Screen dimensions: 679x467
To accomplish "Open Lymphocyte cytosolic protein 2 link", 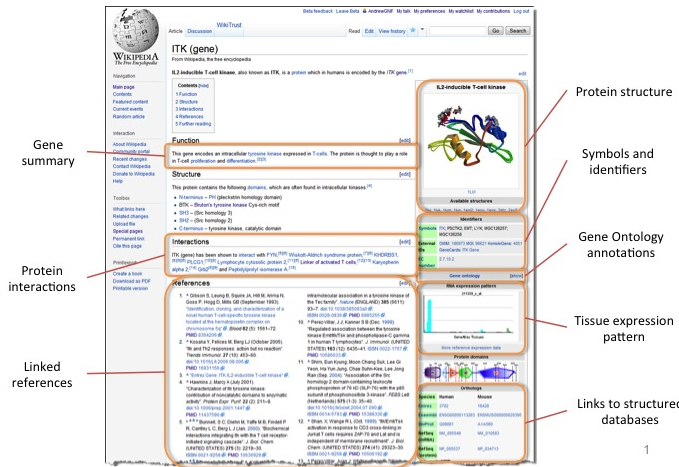I will [x=252, y=263].
